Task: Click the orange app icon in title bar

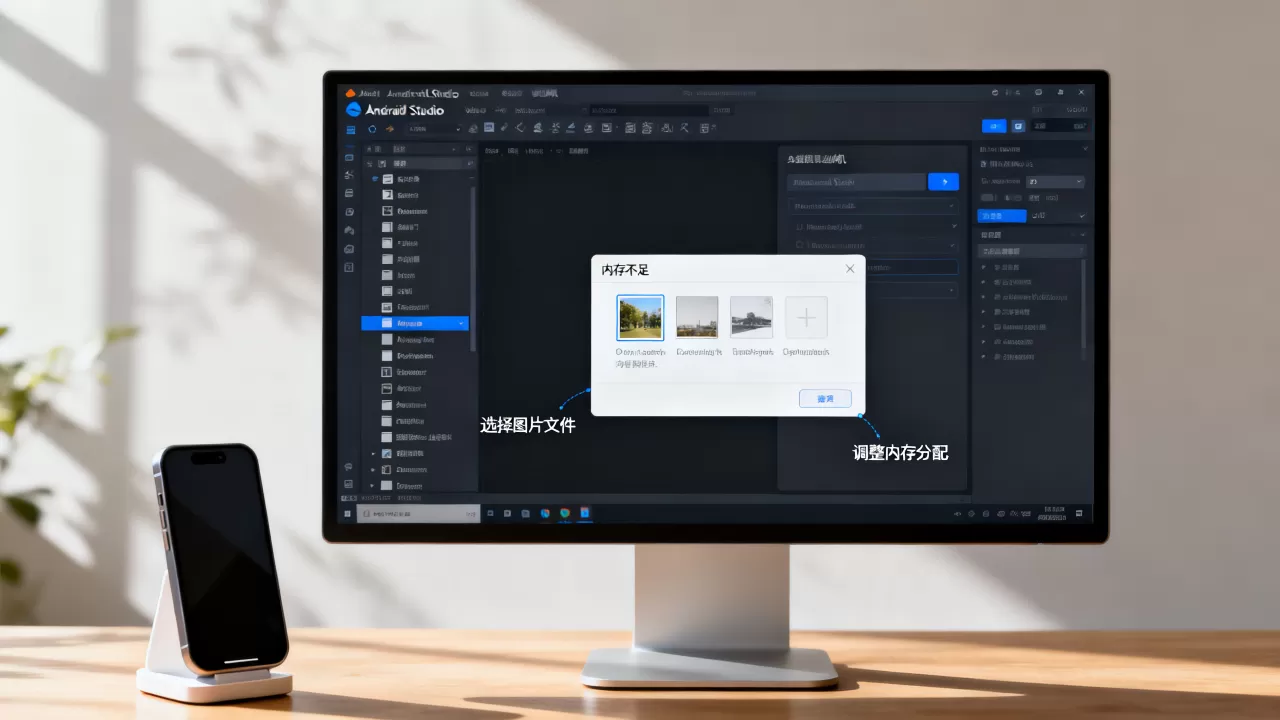Action: coord(350,93)
